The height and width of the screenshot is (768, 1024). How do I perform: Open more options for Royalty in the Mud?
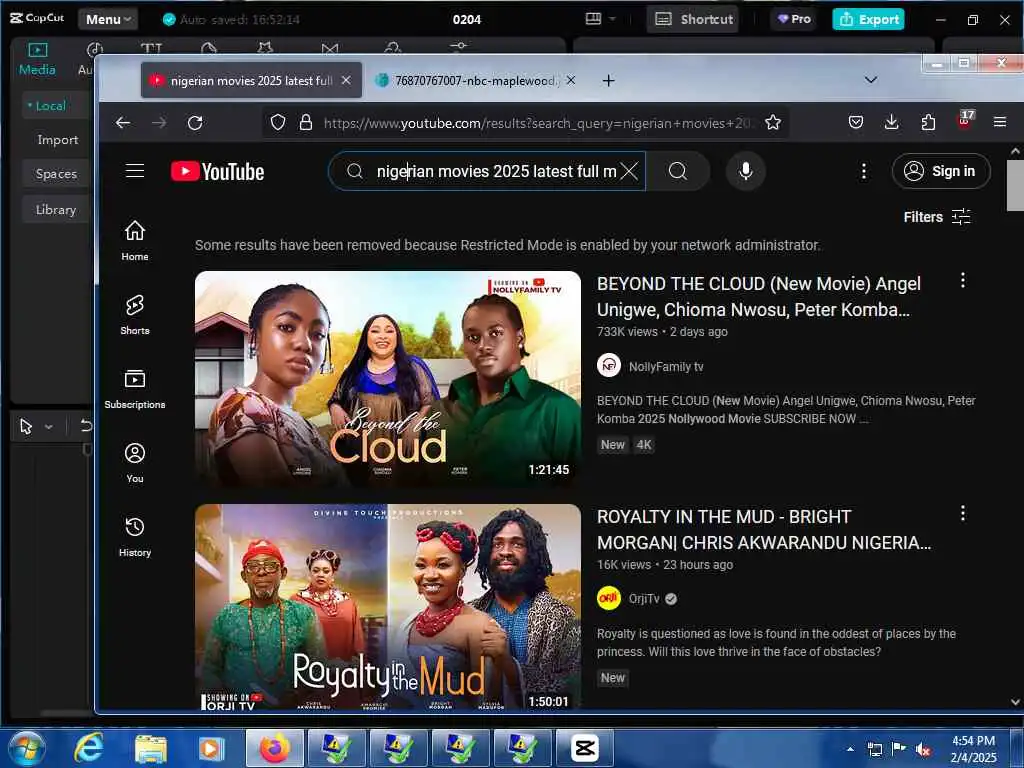(x=963, y=513)
